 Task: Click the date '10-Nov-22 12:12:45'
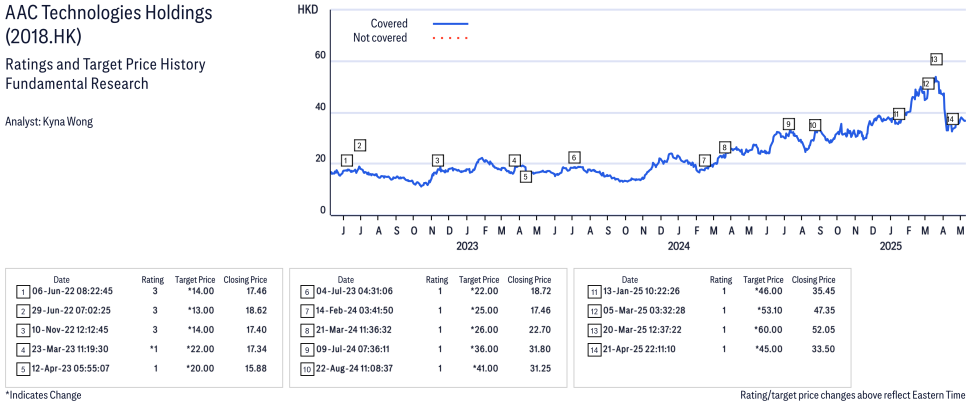click(x=71, y=329)
